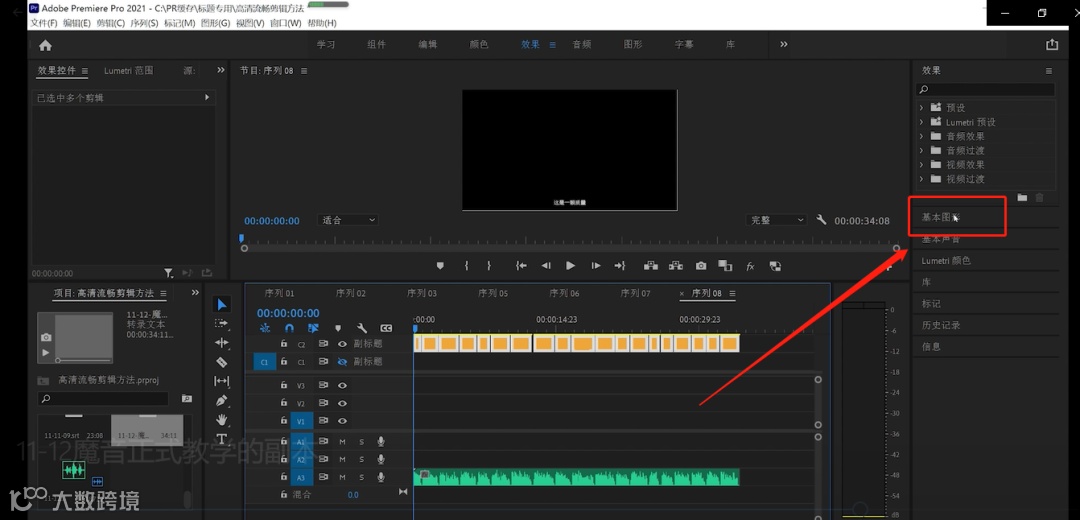The width and height of the screenshot is (1080, 520).
Task: Select the Hand tool
Action: 221,419
